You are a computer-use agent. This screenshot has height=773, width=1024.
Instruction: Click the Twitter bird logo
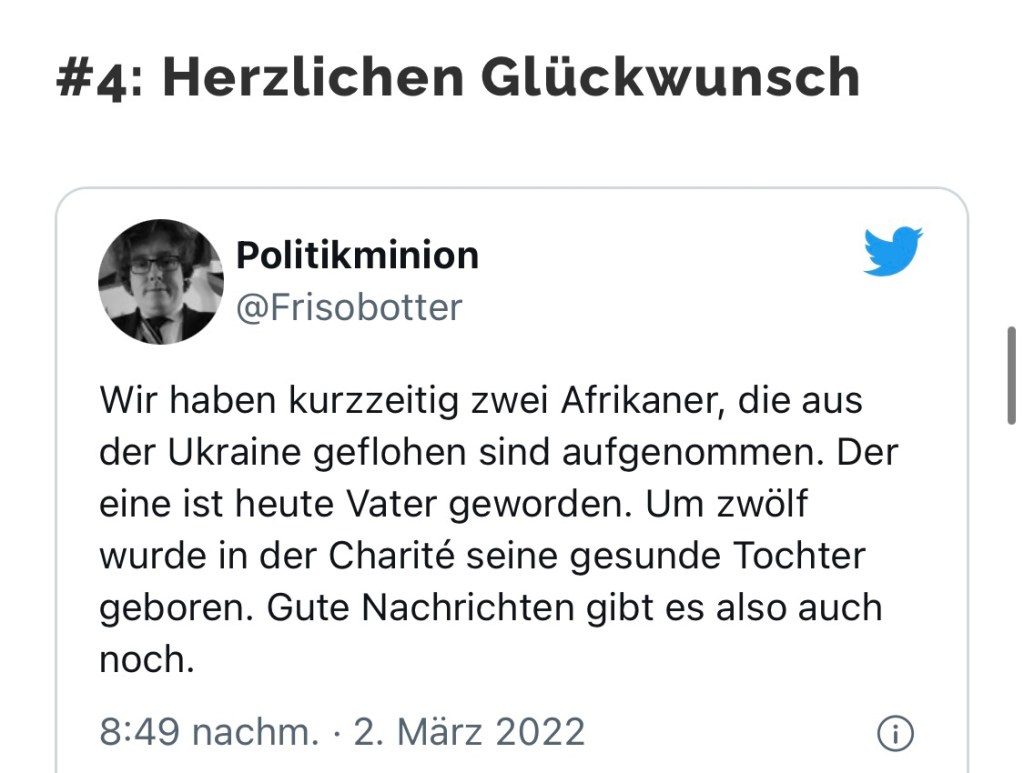pyautogui.click(x=892, y=251)
